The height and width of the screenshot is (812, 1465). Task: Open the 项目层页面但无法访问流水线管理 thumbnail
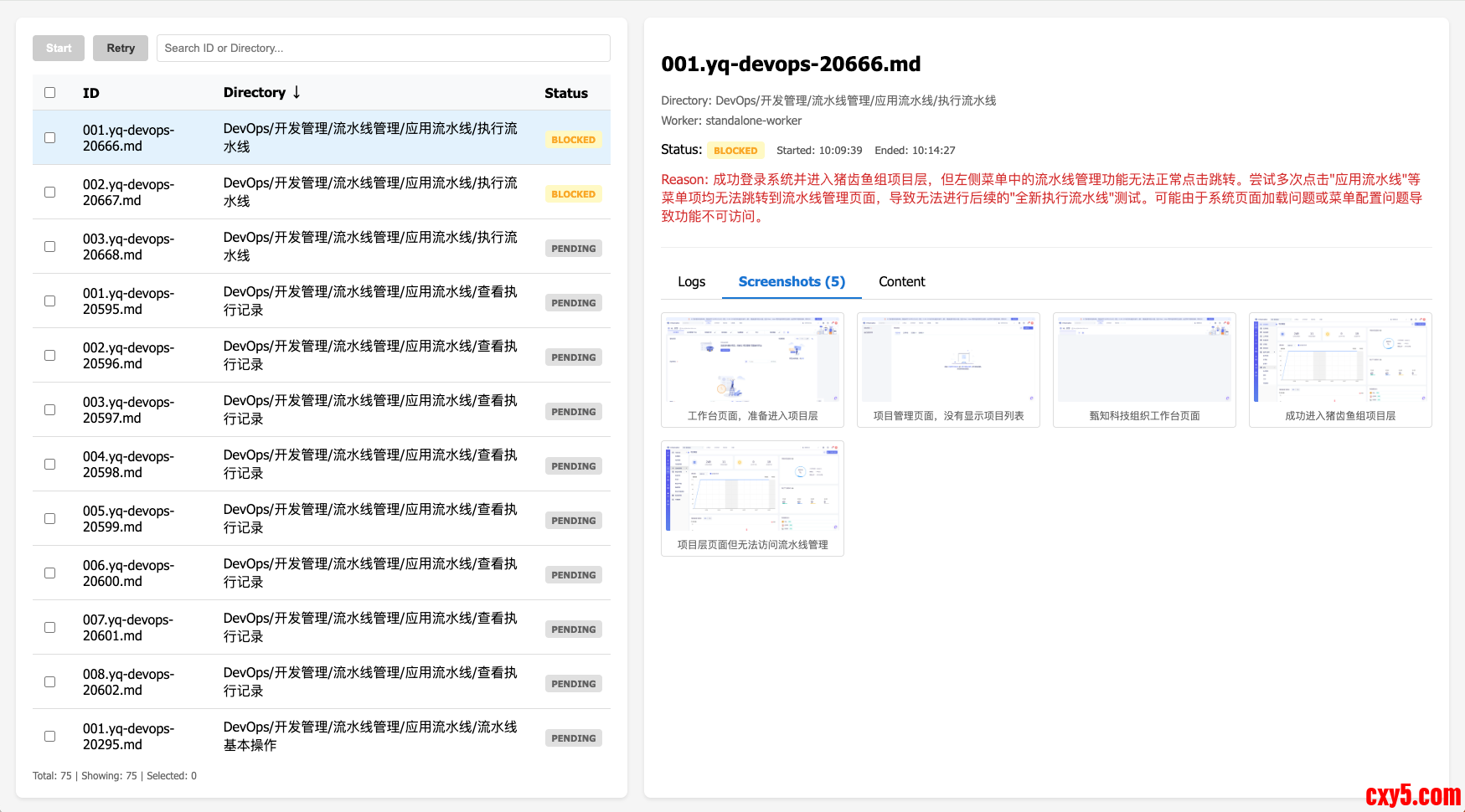click(752, 489)
